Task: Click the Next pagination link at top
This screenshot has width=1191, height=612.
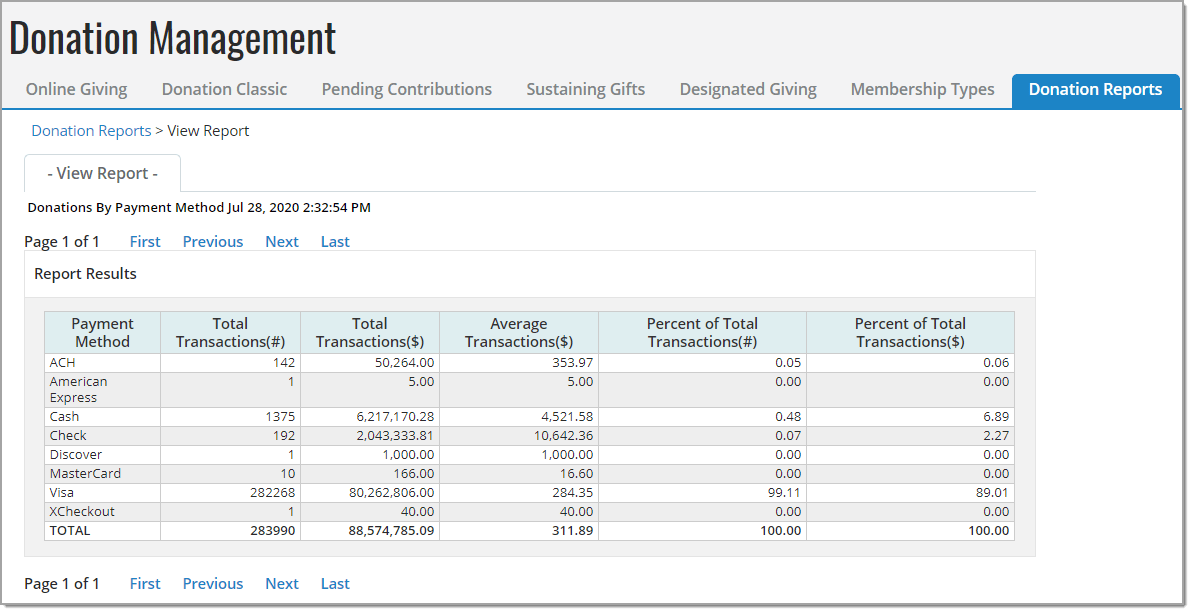Action: 281,241
